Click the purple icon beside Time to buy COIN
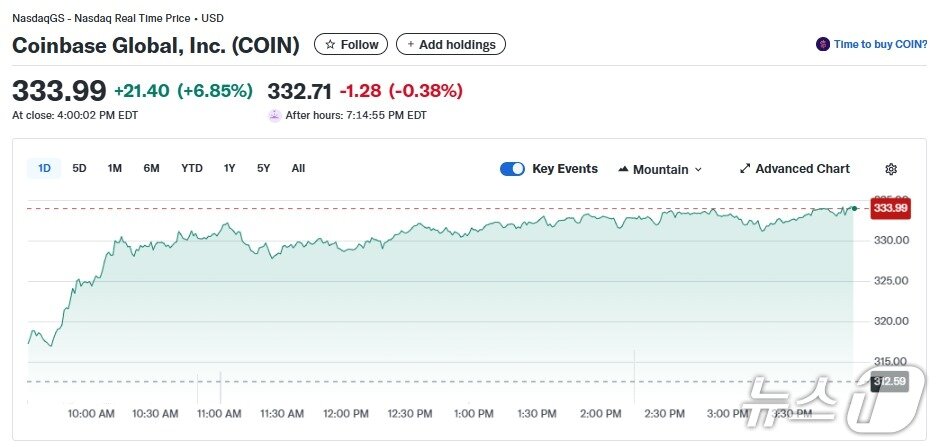 point(823,44)
